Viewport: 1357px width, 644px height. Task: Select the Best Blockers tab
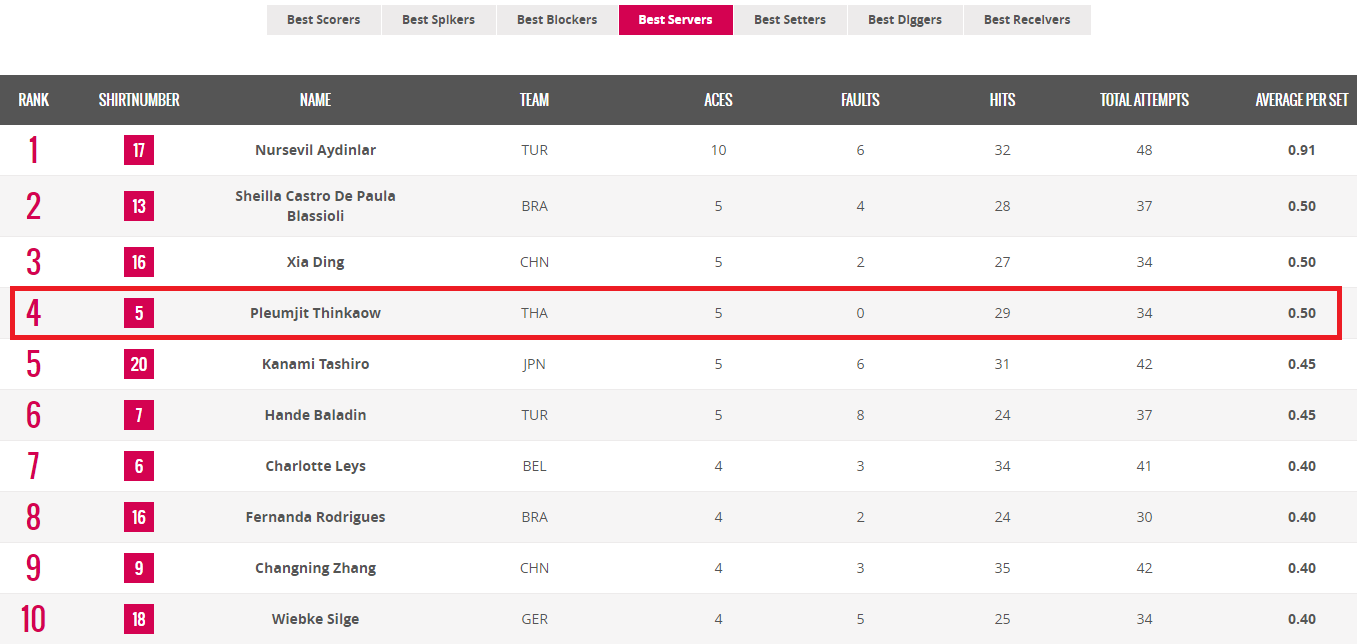557,20
